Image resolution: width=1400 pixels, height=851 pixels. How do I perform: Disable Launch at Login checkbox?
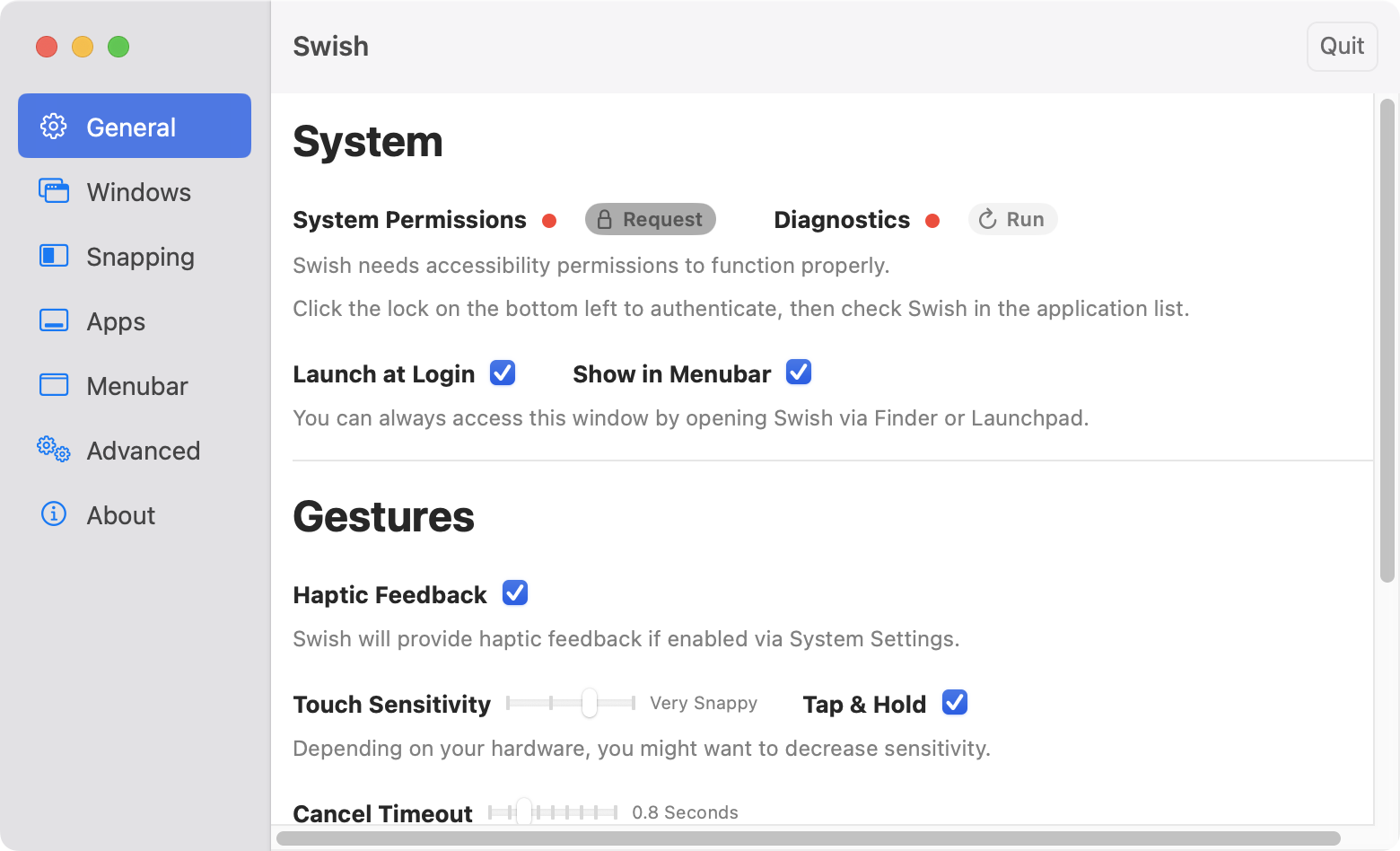tap(503, 373)
